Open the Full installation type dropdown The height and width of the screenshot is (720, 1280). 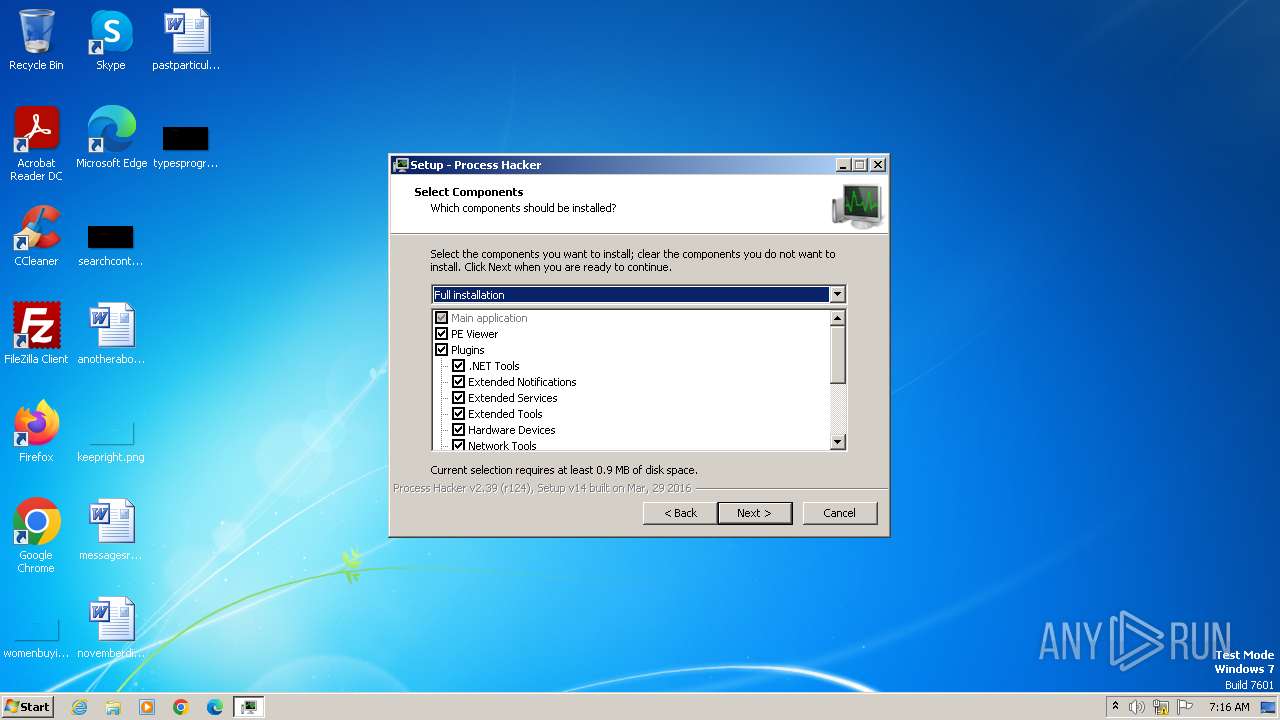[x=838, y=294]
